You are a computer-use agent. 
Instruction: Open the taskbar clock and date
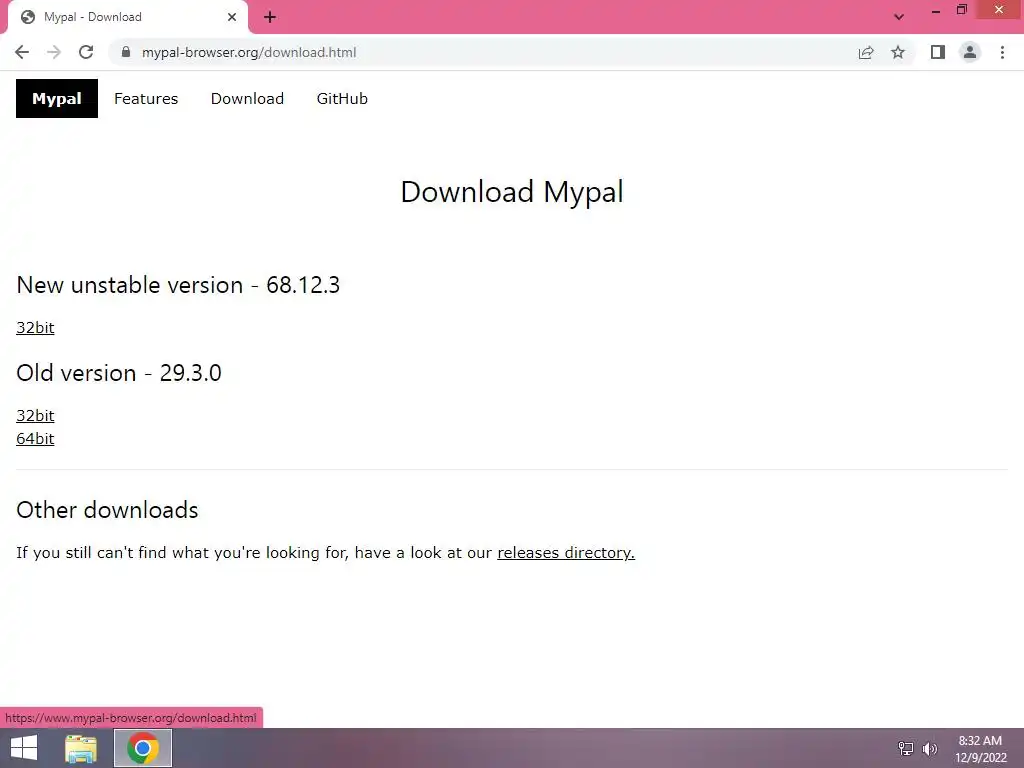(x=980, y=749)
